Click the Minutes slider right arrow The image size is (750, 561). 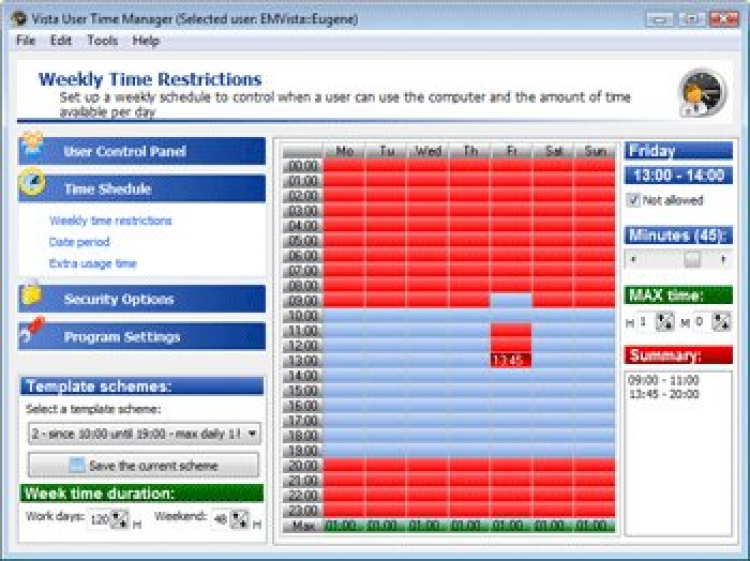724,260
